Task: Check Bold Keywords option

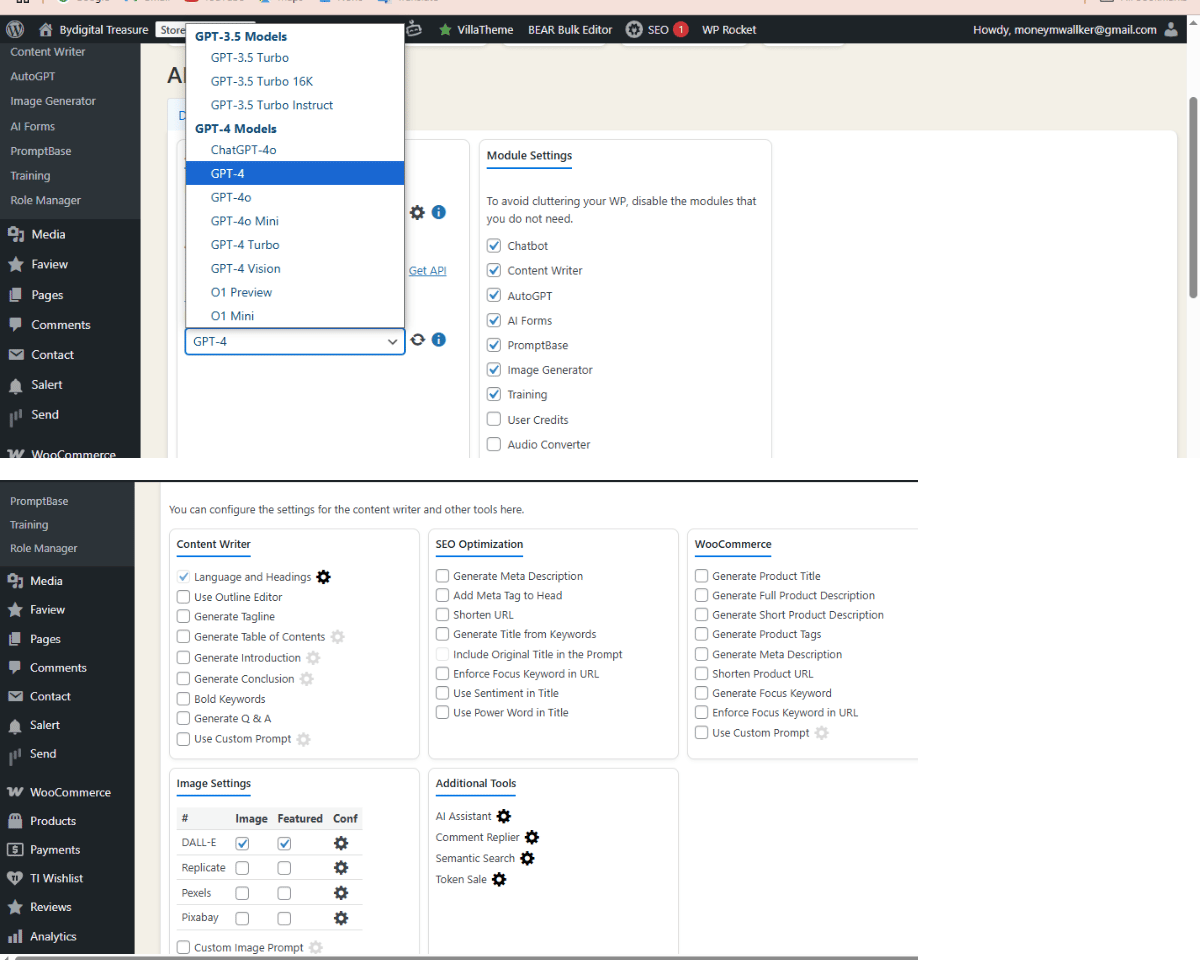Action: pyautogui.click(x=183, y=699)
